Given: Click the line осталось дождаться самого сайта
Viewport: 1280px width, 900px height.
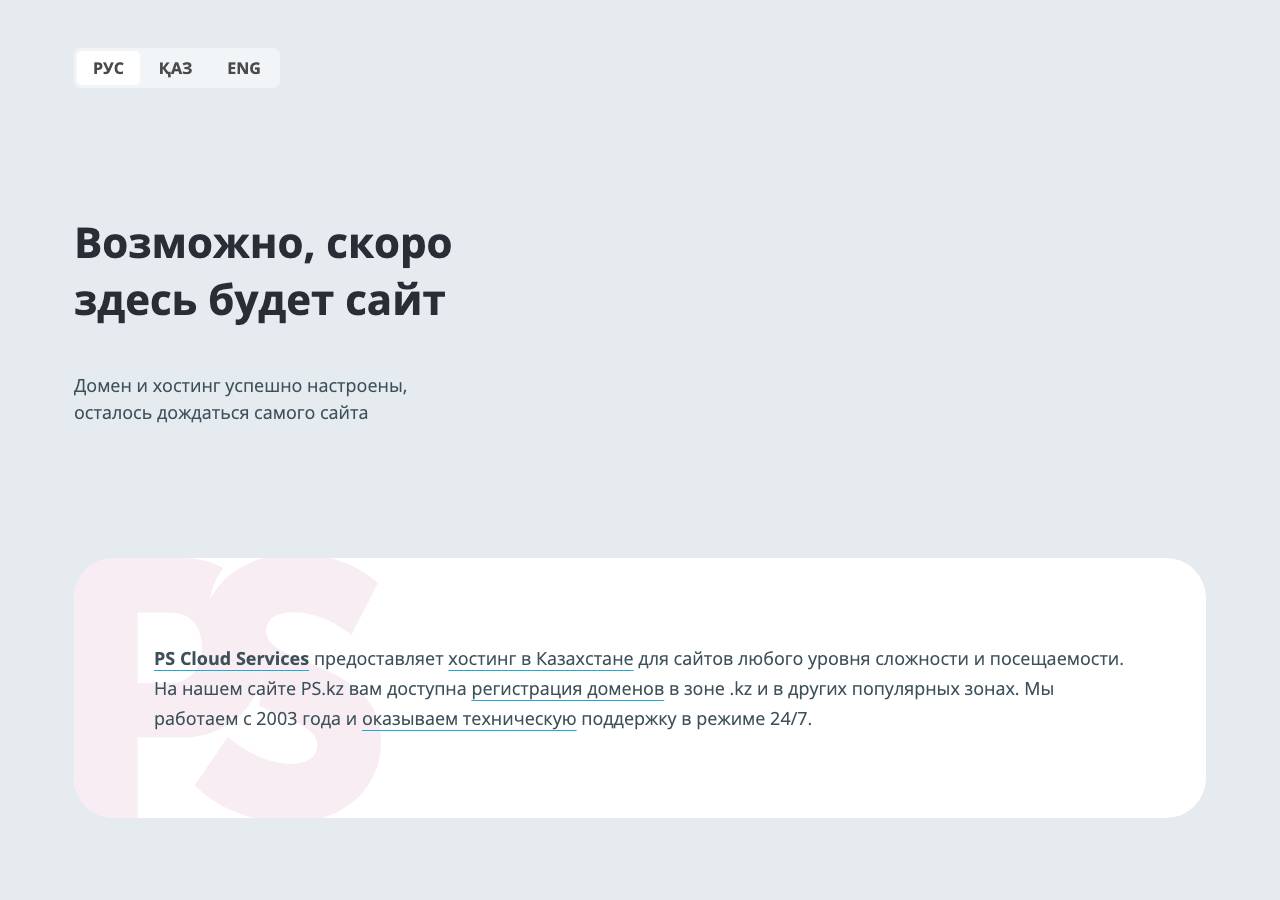Looking at the screenshot, I should (221, 413).
